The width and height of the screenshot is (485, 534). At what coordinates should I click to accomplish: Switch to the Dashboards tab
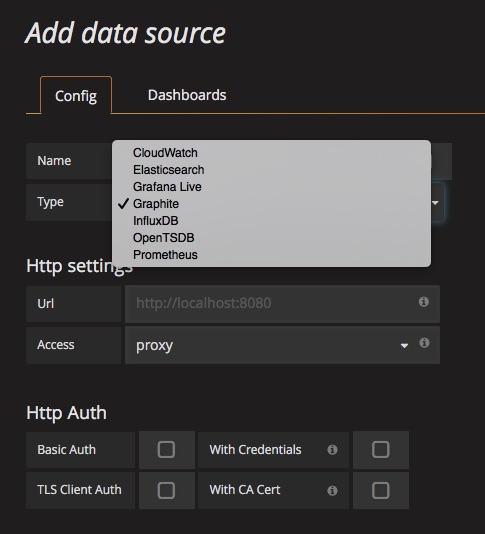(187, 95)
